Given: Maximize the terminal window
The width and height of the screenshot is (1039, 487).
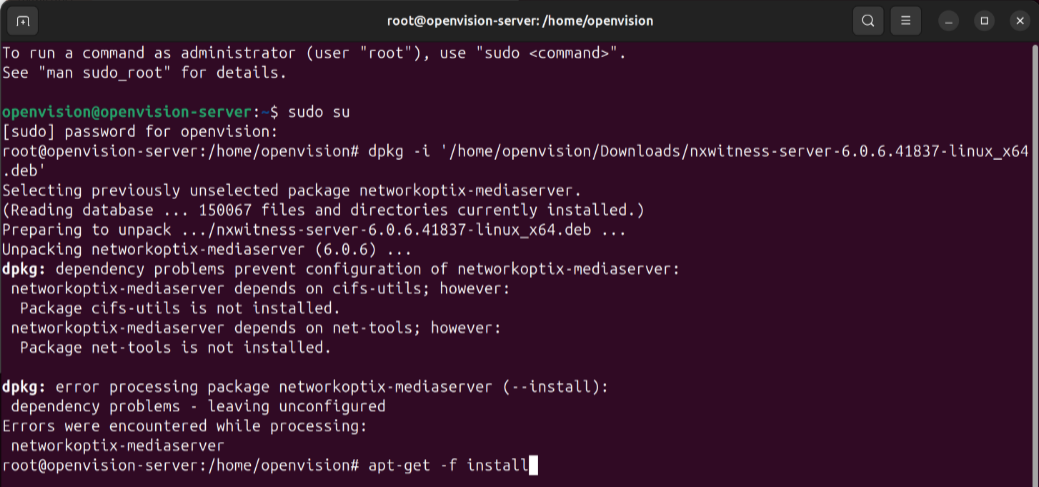Looking at the screenshot, I should click(x=985, y=21).
